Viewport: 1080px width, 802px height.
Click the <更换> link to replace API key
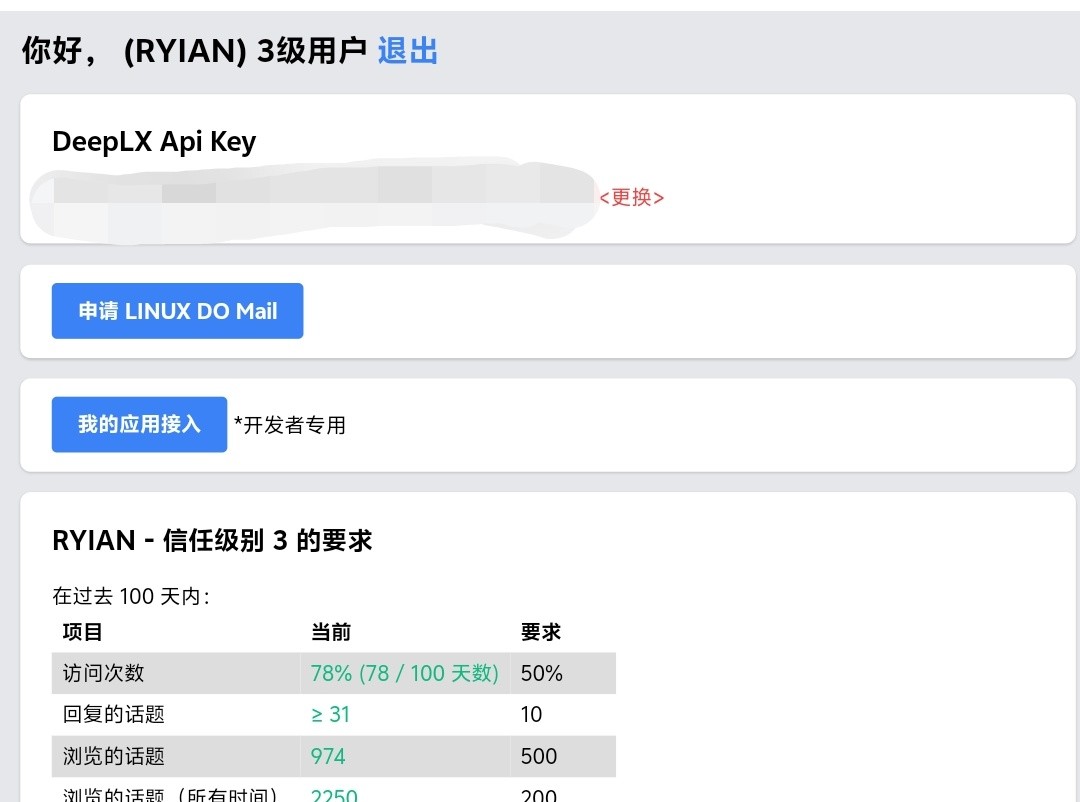pos(632,198)
